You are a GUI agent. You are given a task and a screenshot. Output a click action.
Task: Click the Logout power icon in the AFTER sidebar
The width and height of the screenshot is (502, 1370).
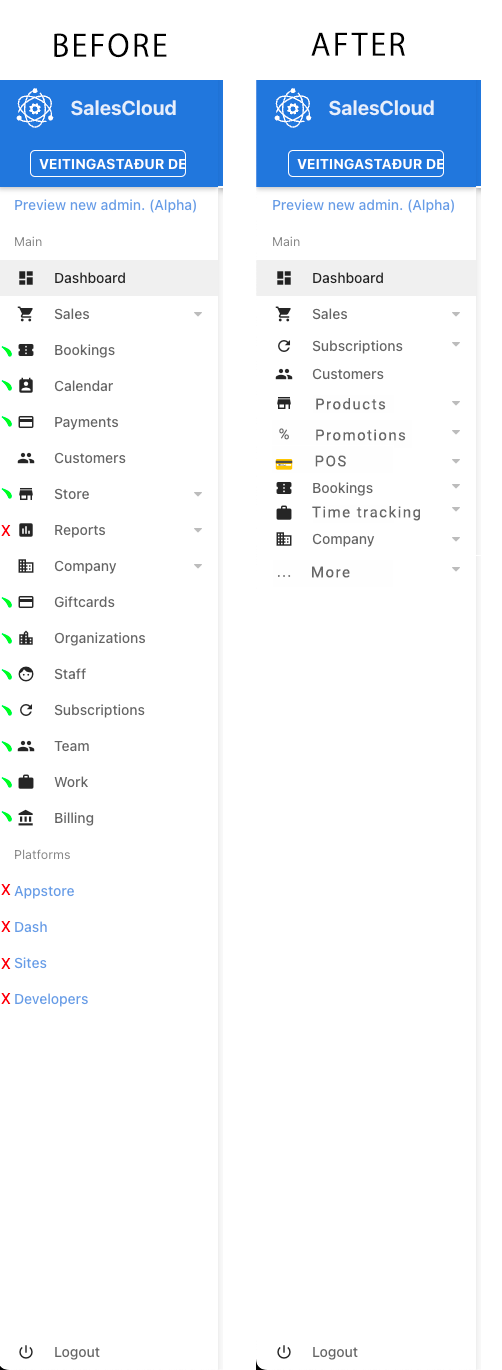[x=284, y=1352]
